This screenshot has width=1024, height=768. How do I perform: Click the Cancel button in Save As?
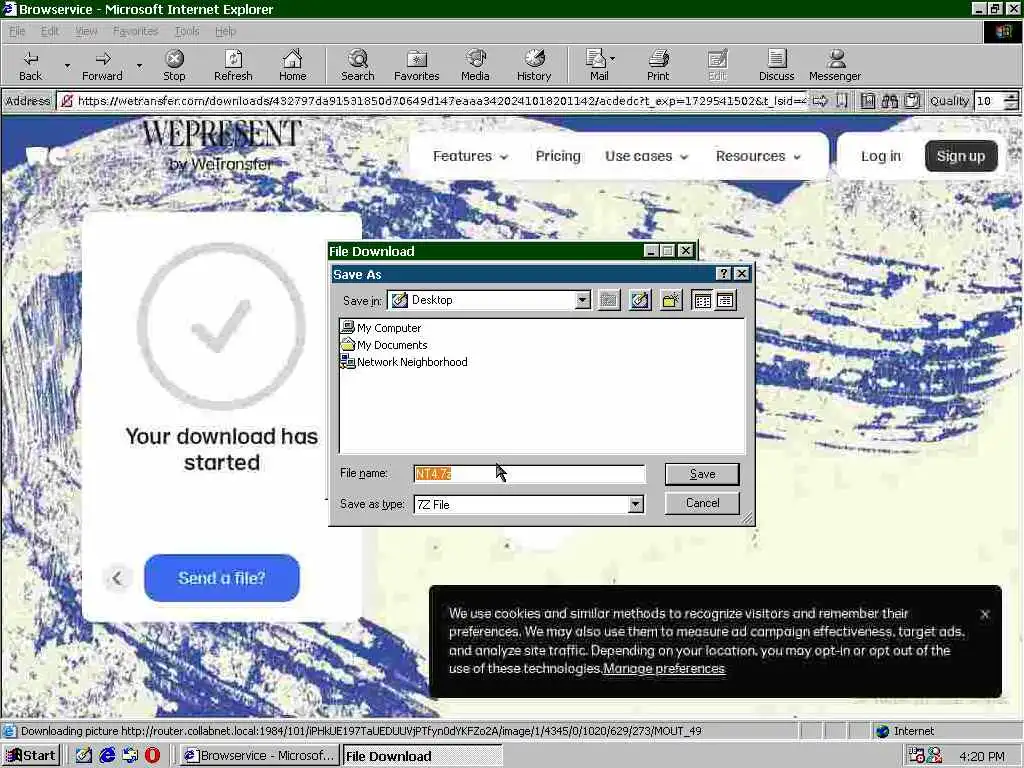[702, 503]
